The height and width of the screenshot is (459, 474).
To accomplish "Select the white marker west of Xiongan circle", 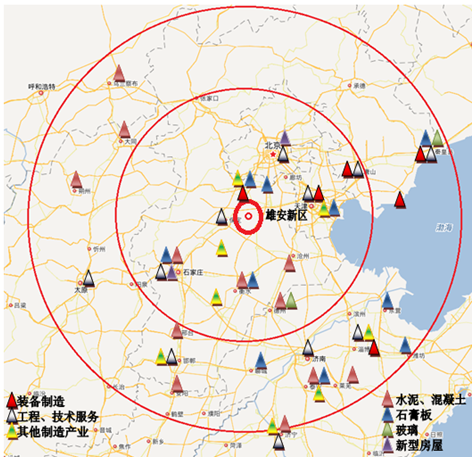I will pyautogui.click(x=222, y=217).
